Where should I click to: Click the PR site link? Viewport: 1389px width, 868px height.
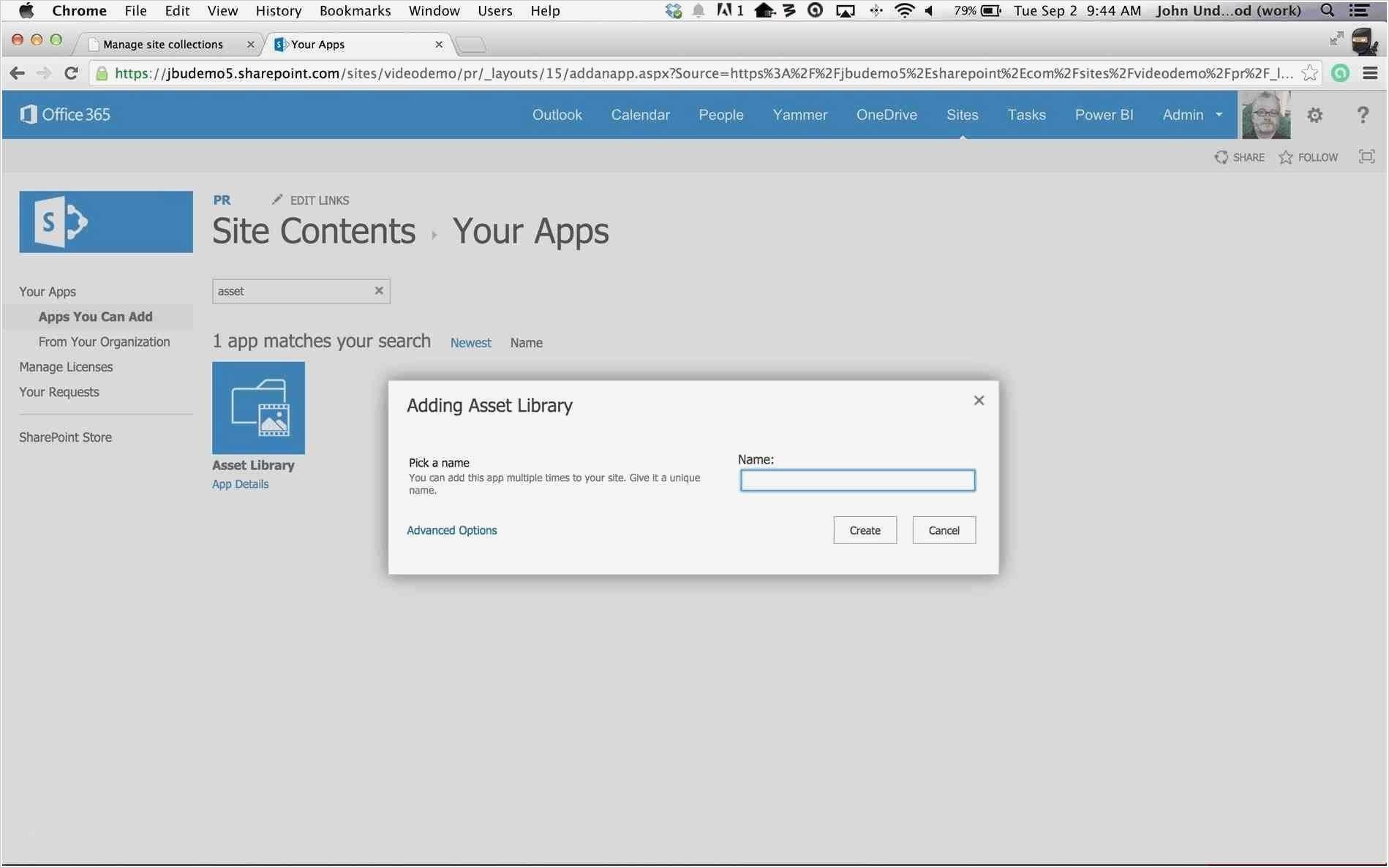click(x=222, y=200)
